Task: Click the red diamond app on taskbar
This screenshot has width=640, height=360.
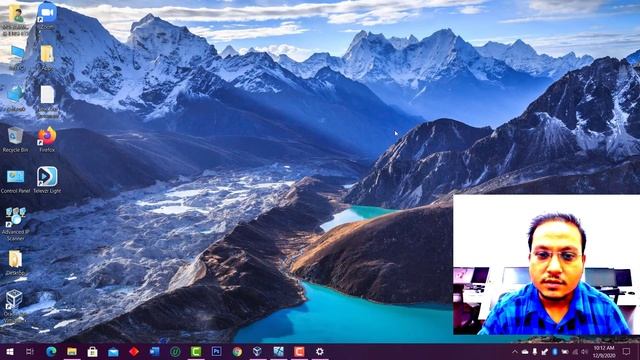Action: [x=134, y=351]
